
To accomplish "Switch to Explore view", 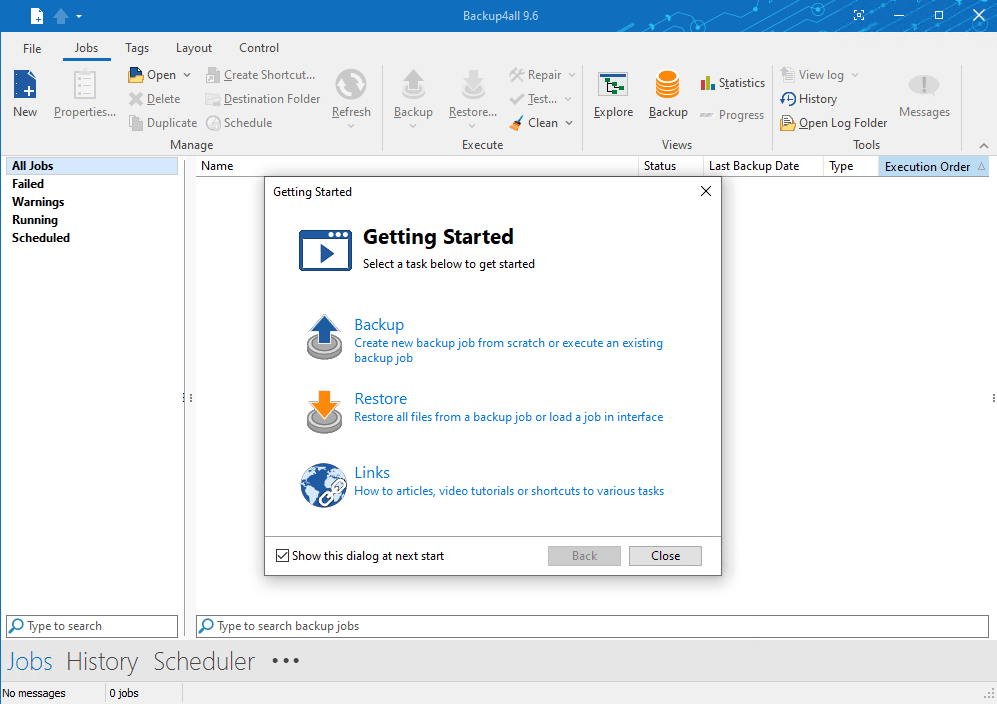I will tap(614, 94).
